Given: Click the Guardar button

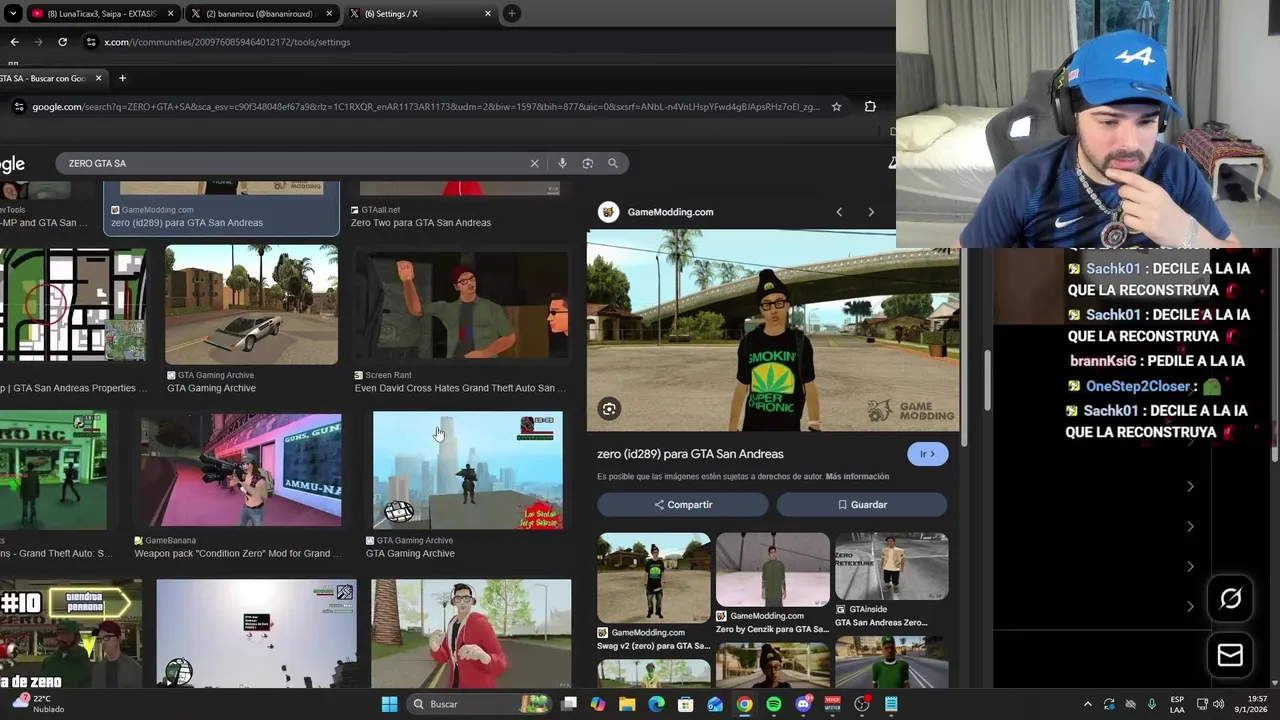Looking at the screenshot, I should (x=862, y=505).
